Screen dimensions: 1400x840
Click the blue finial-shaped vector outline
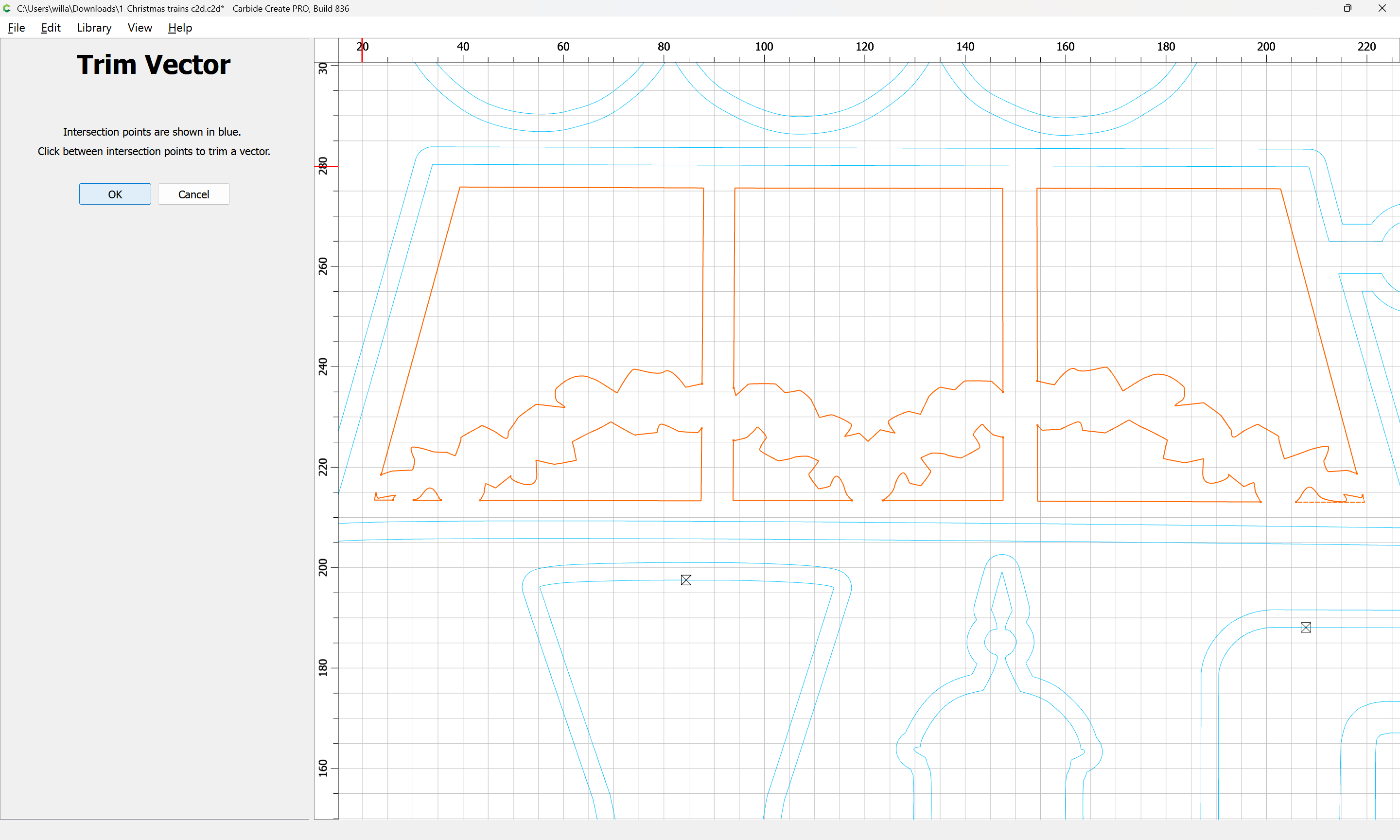click(x=1001, y=555)
